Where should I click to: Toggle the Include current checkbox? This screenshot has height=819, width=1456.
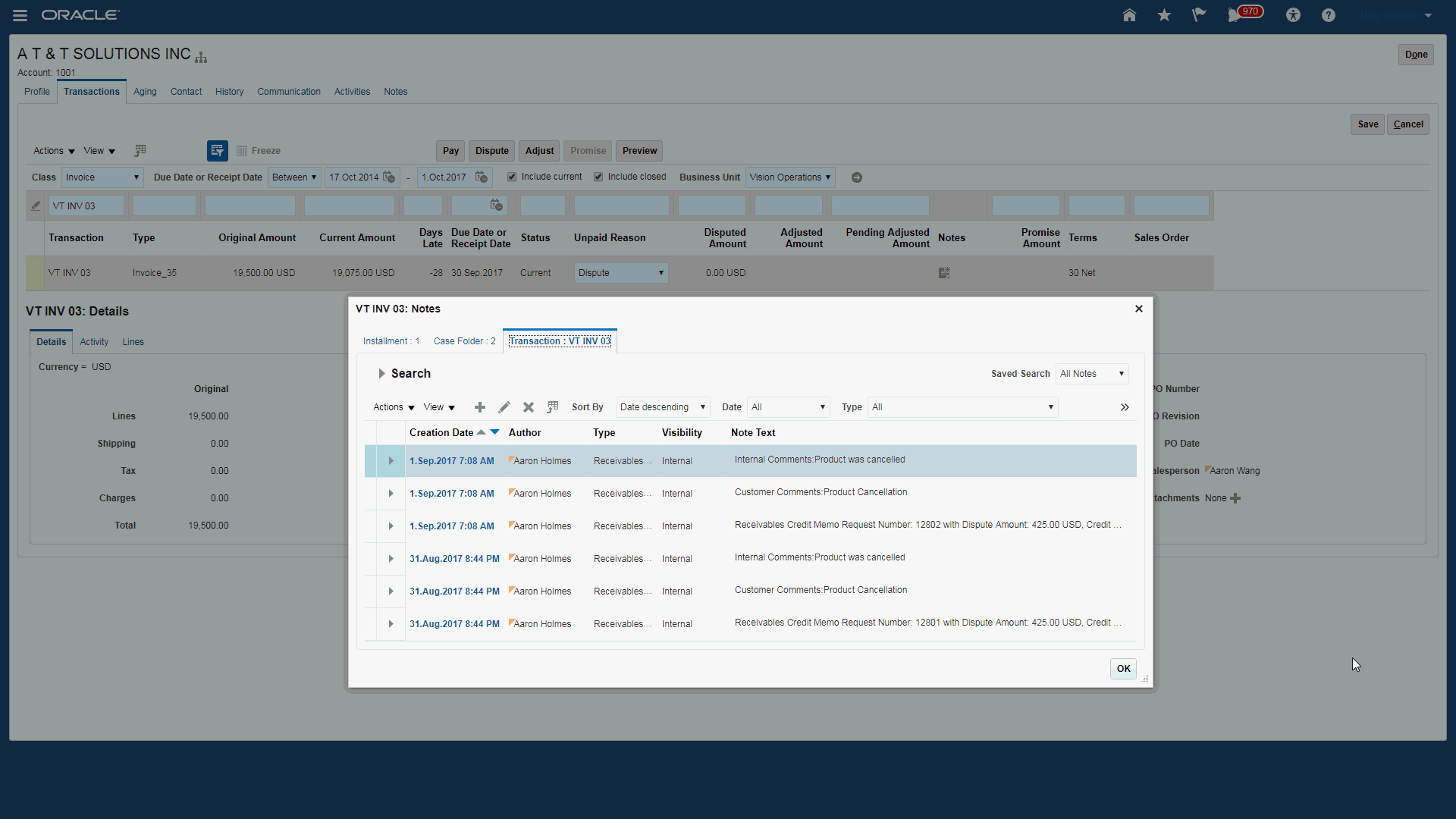point(512,177)
